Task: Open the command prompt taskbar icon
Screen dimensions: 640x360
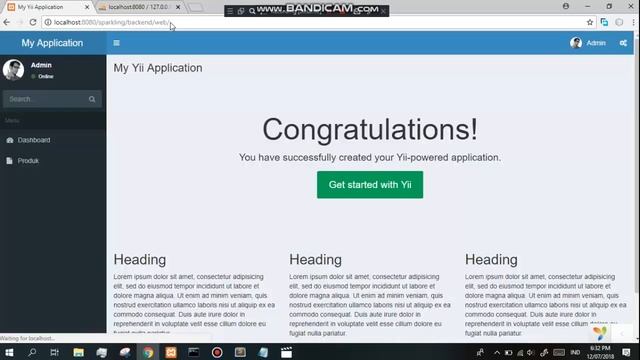Action: pyautogui.click(x=194, y=352)
